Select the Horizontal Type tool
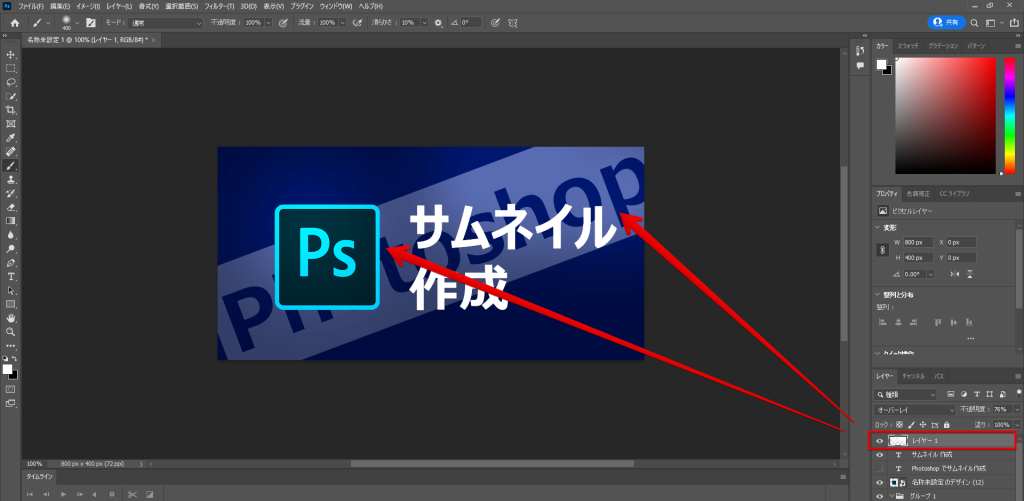Viewport: 1024px width, 501px height. point(10,276)
